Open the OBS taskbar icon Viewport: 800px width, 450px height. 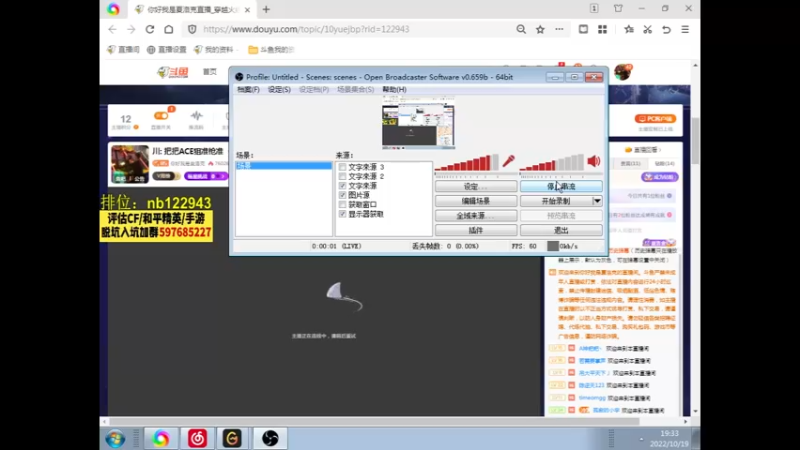[270, 439]
